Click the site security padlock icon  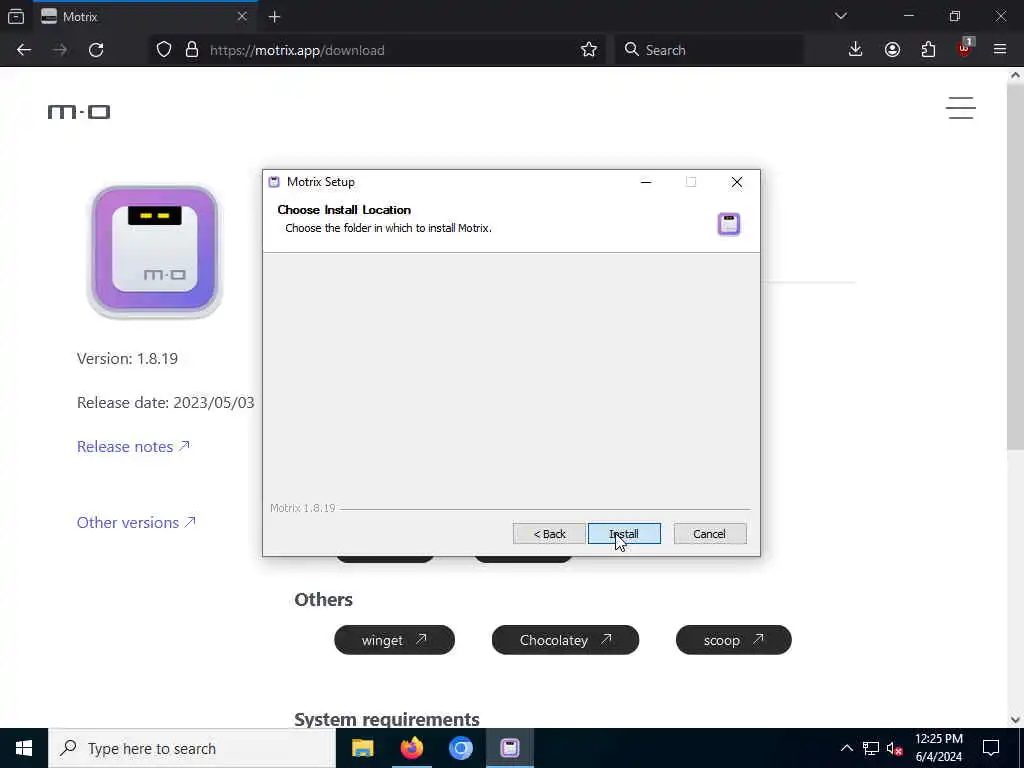tap(192, 50)
